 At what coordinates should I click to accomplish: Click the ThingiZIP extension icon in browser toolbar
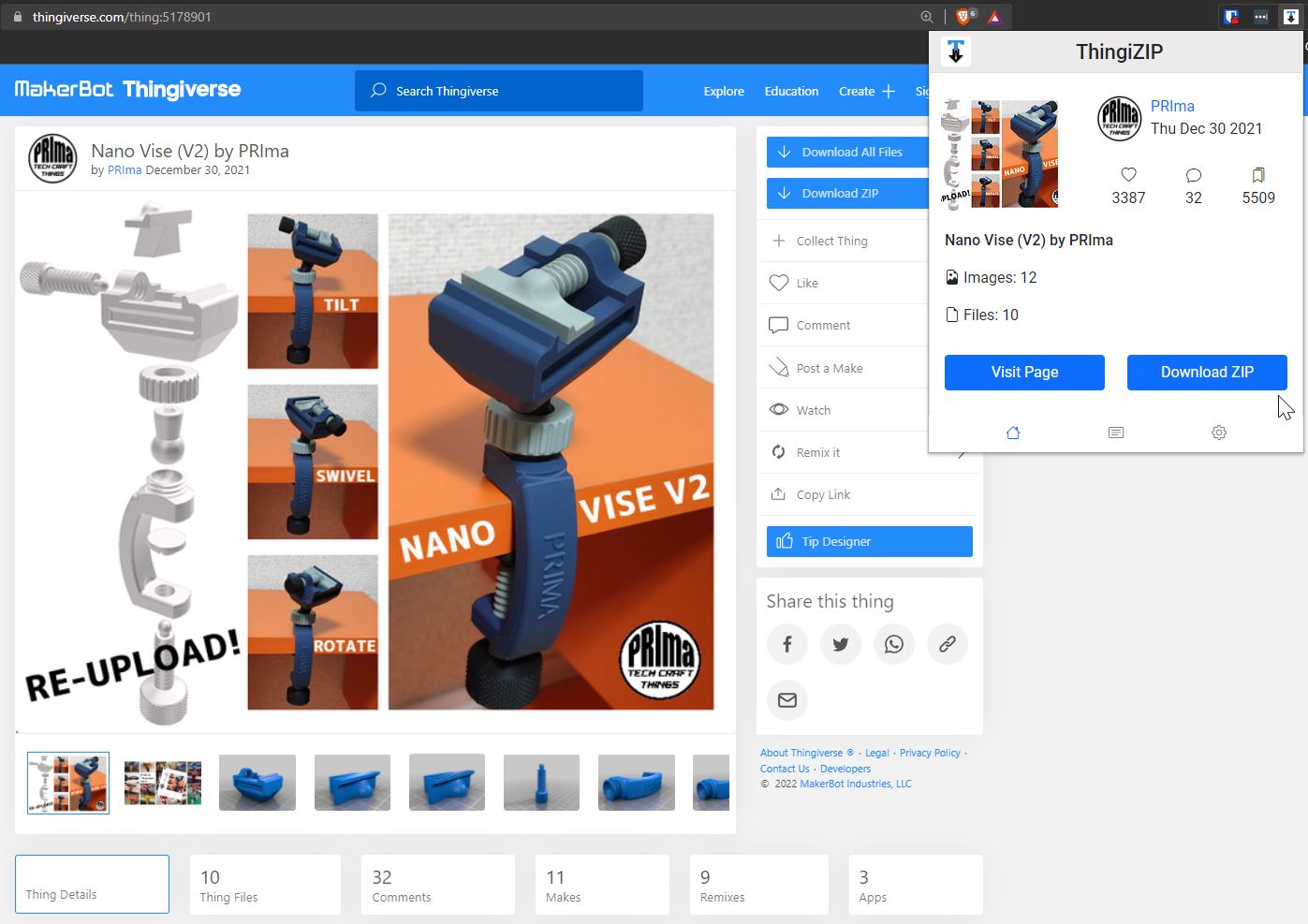(x=1290, y=17)
